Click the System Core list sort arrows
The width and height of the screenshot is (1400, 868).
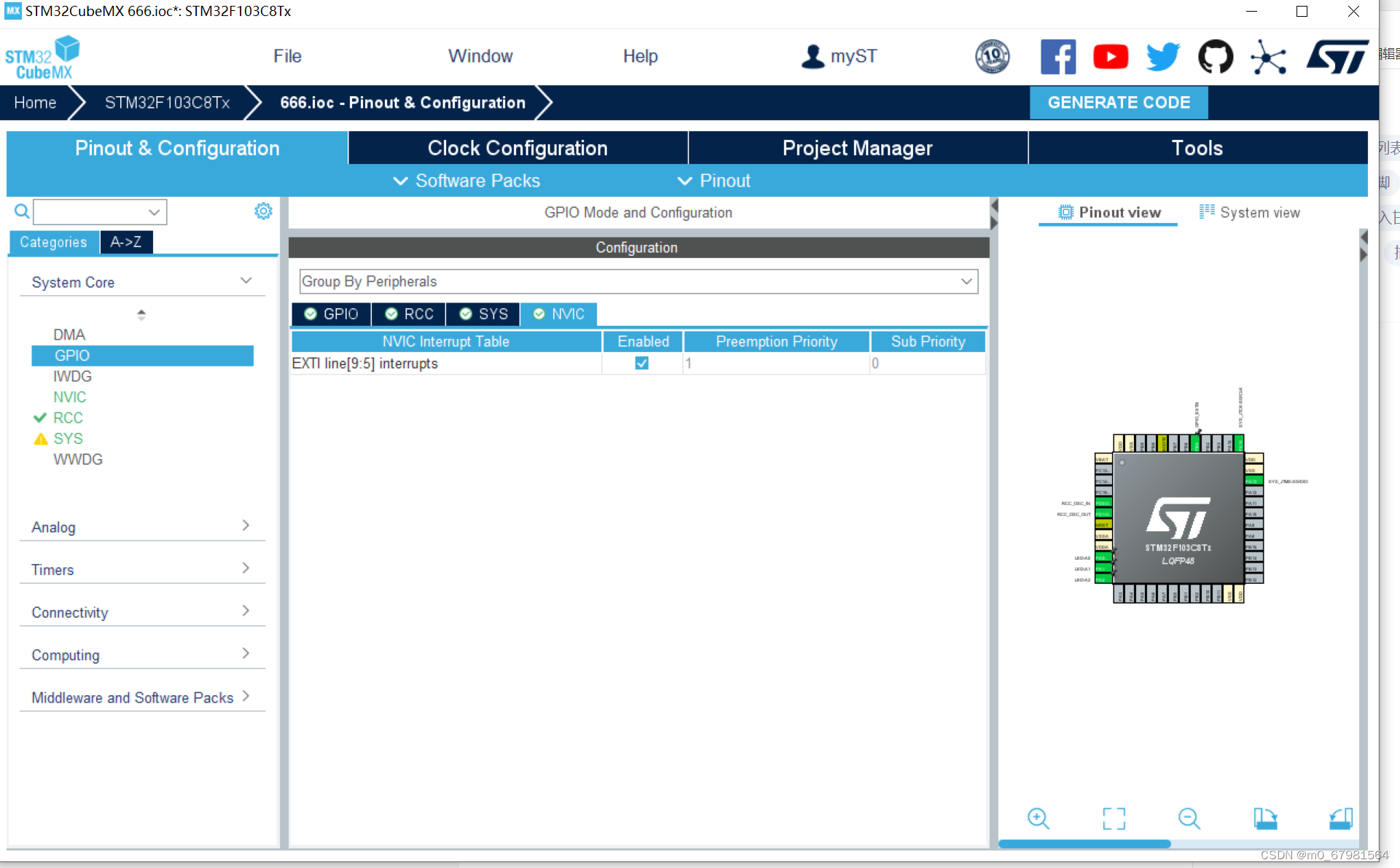pos(141,314)
